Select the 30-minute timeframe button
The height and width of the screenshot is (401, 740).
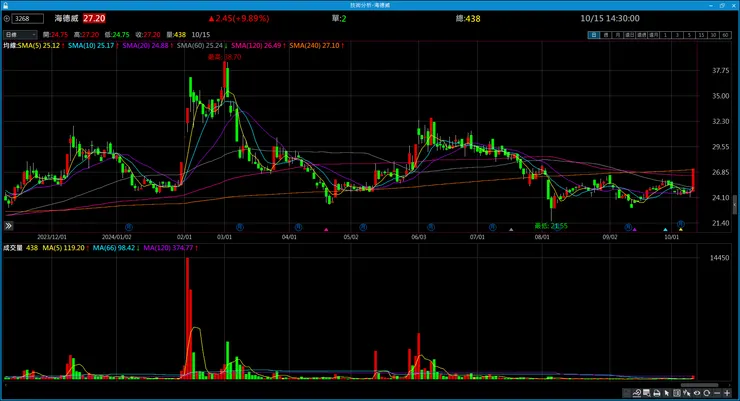(713, 35)
